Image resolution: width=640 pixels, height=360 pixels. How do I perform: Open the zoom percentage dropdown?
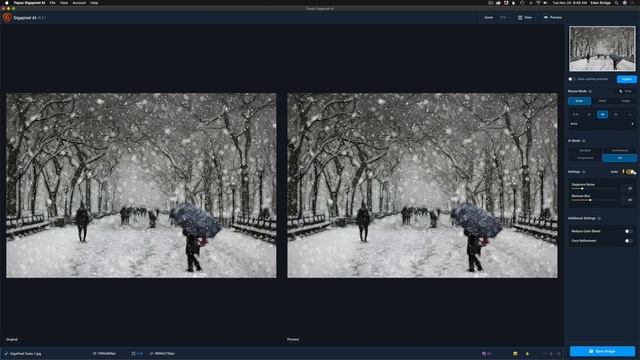(x=503, y=18)
